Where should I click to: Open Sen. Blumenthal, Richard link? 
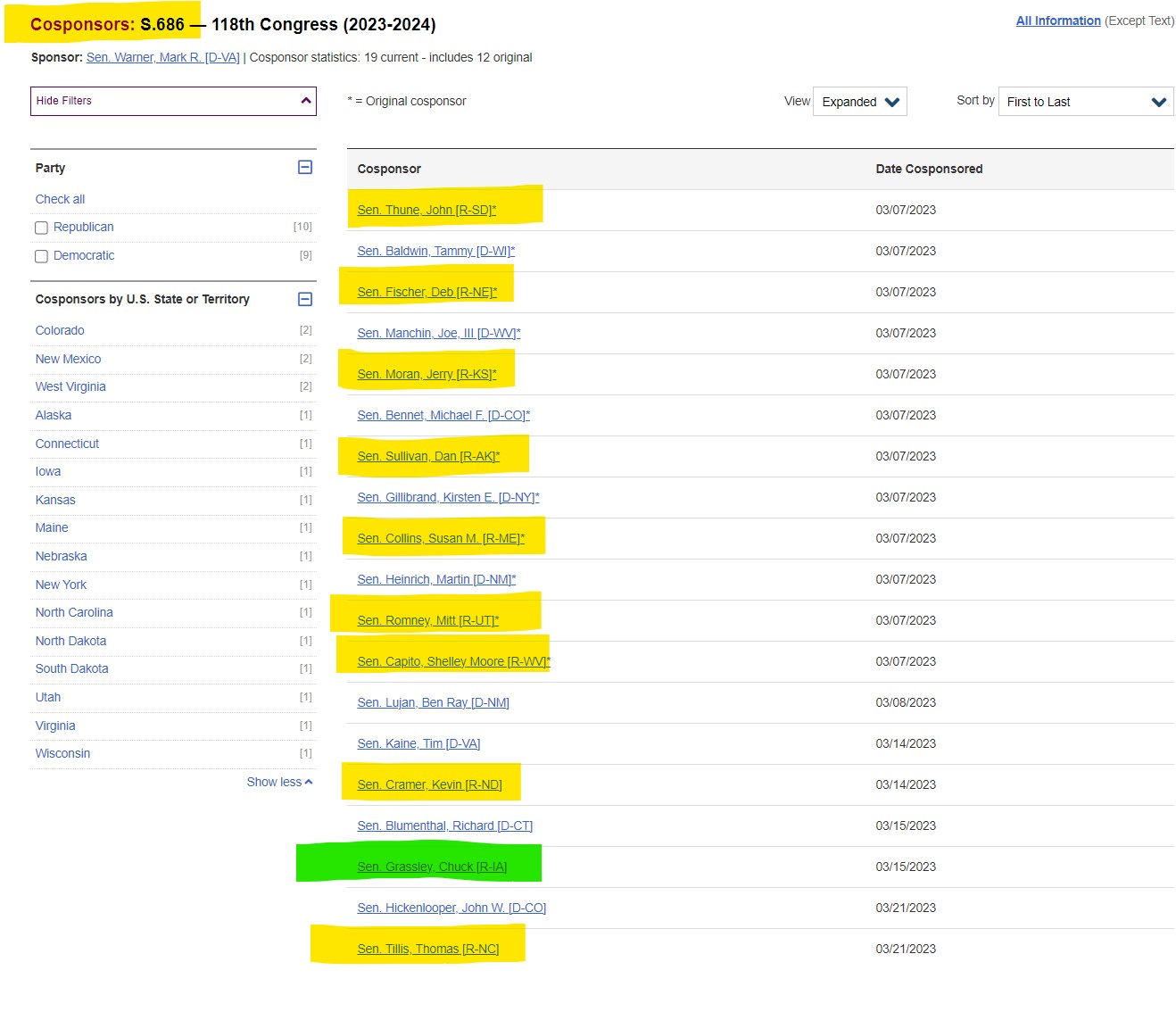pyautogui.click(x=444, y=825)
